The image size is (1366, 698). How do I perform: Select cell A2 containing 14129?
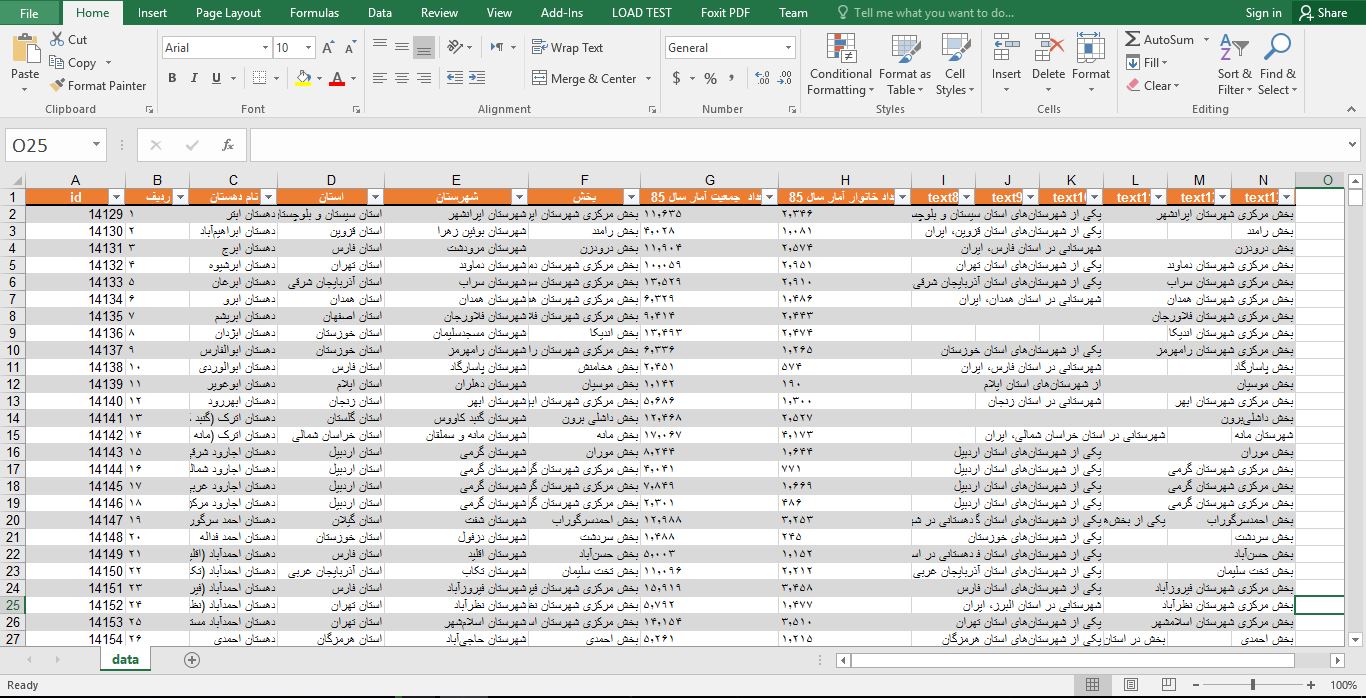(75, 214)
